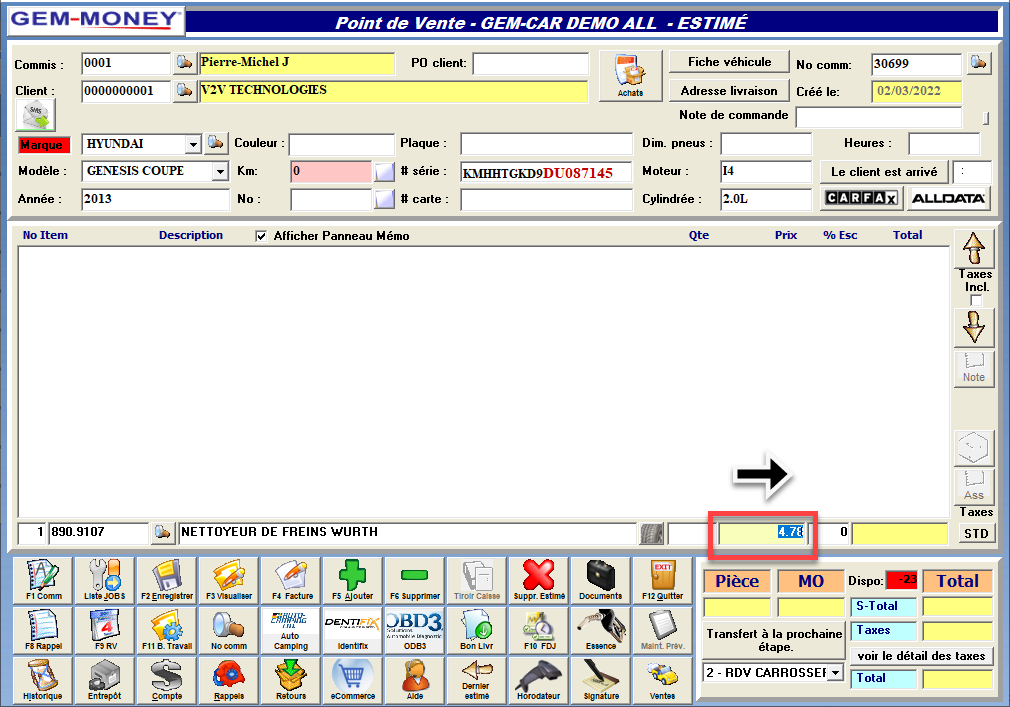Select the Pièce button
This screenshot has width=1010, height=707.
tap(737, 581)
